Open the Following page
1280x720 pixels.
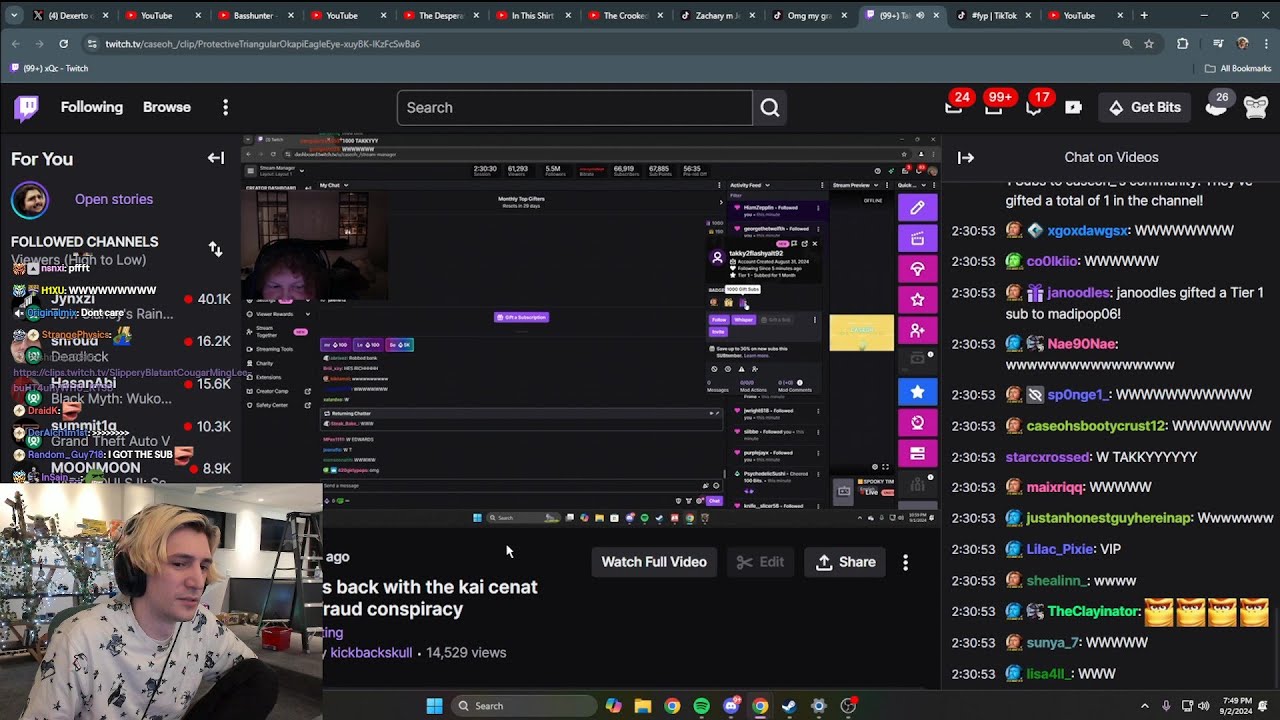click(x=92, y=107)
